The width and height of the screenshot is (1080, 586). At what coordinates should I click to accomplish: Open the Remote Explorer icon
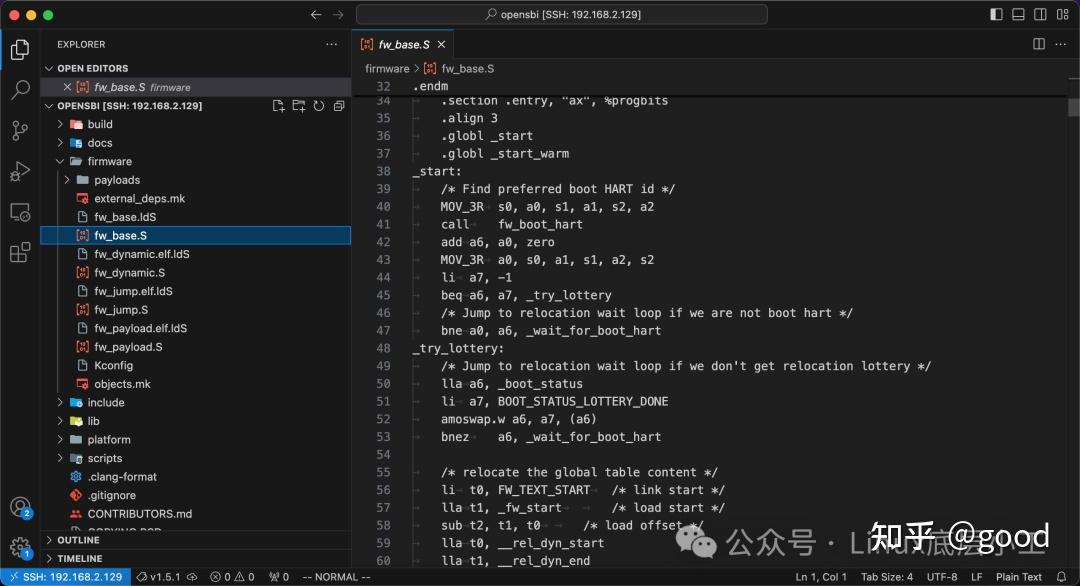pyautogui.click(x=20, y=212)
